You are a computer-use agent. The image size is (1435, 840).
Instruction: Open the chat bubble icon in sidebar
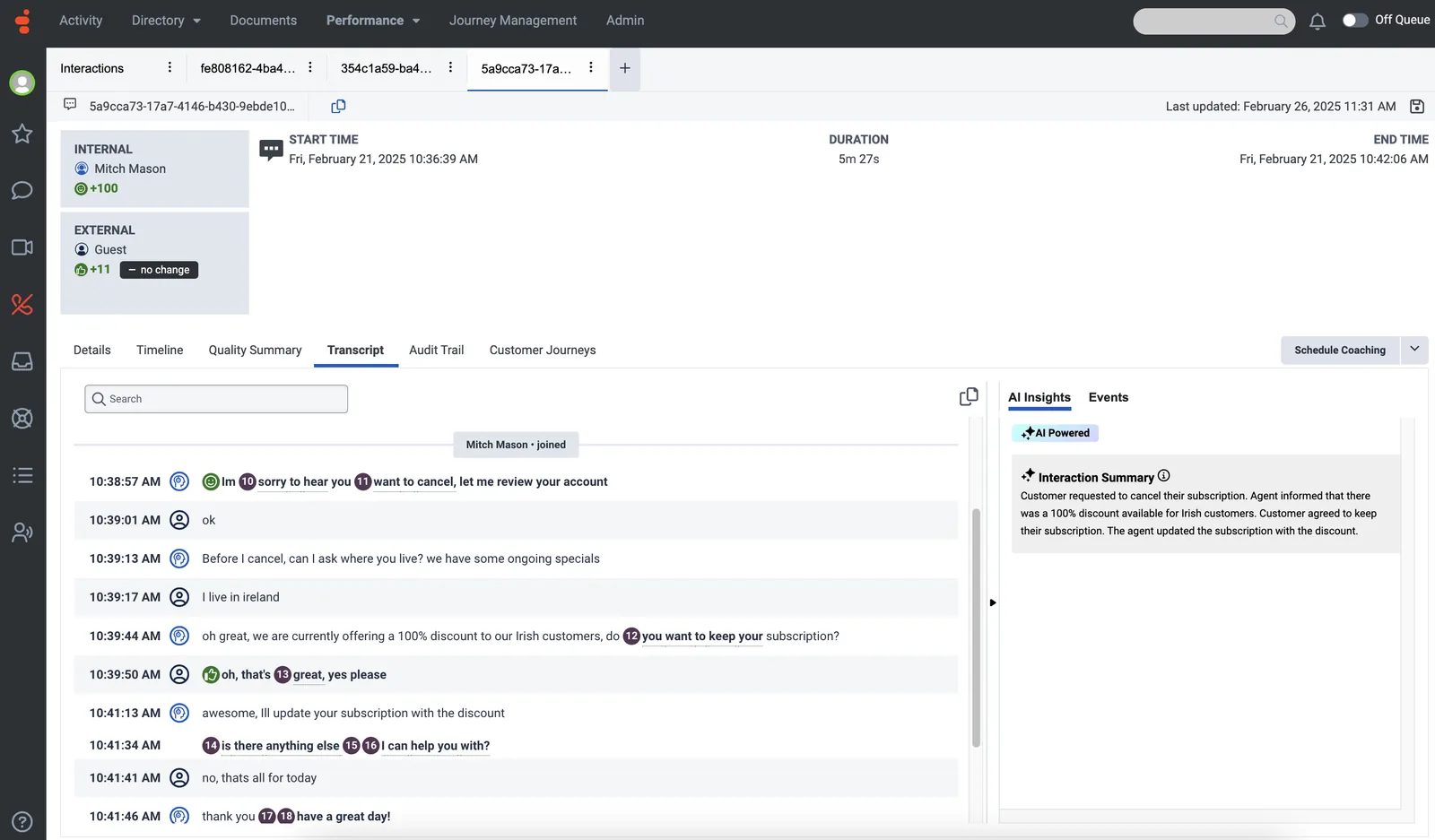click(22, 190)
